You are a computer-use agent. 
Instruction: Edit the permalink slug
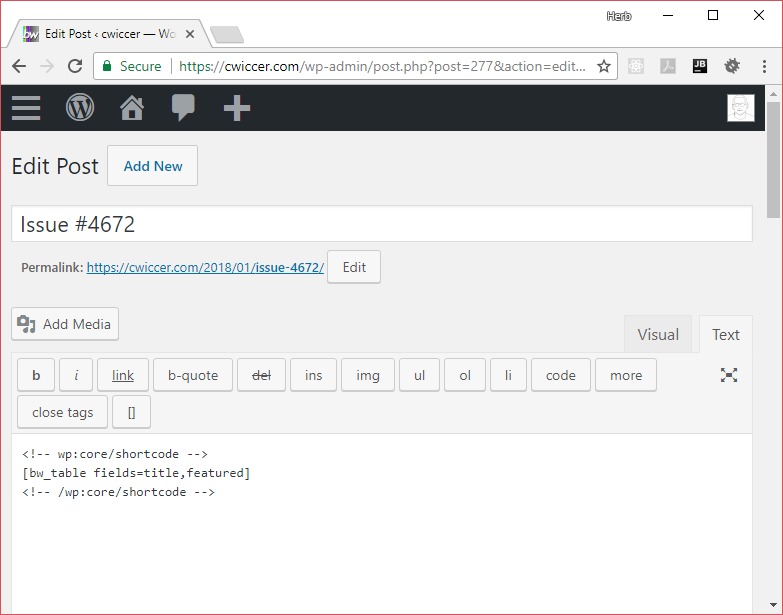click(354, 267)
